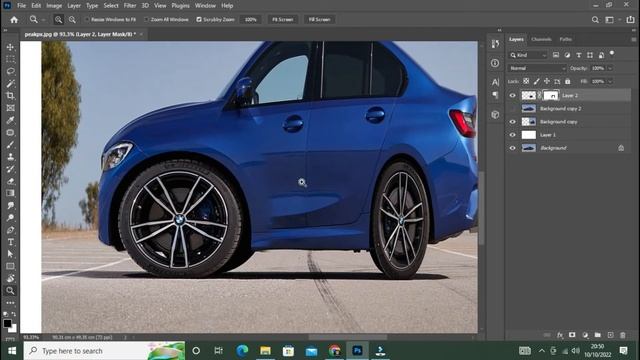This screenshot has height=360, width=640.
Task: Delete layer using trash icon
Action: [x=623, y=335]
